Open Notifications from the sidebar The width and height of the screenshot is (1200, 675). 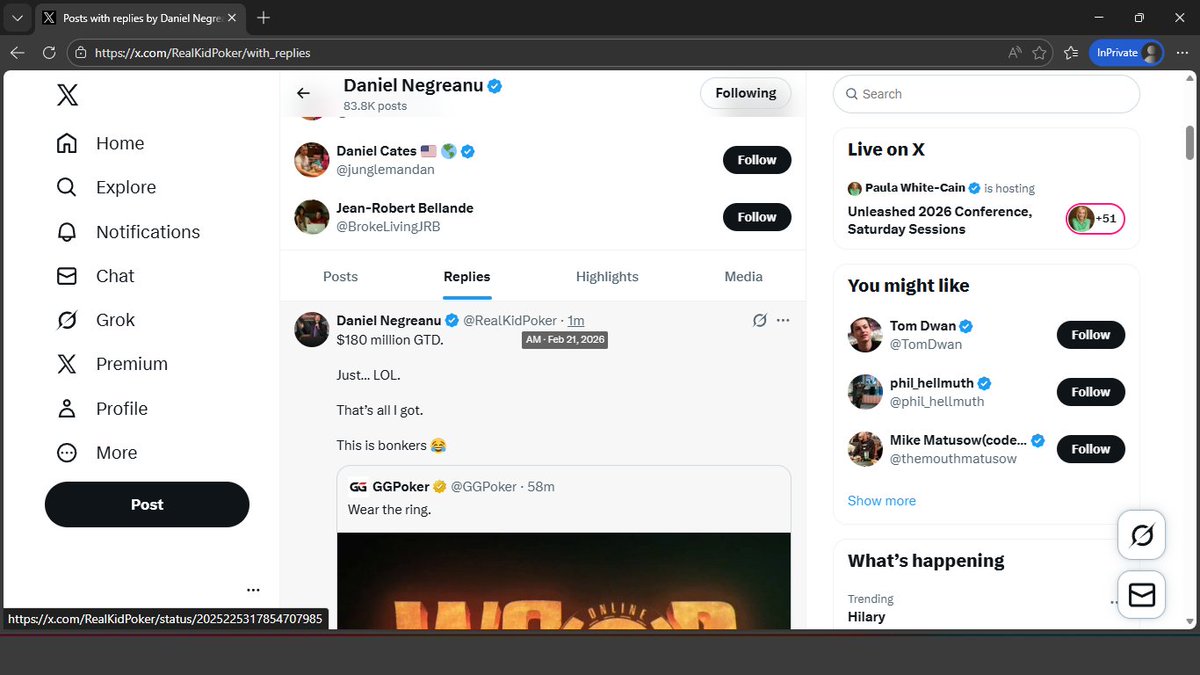click(x=128, y=231)
